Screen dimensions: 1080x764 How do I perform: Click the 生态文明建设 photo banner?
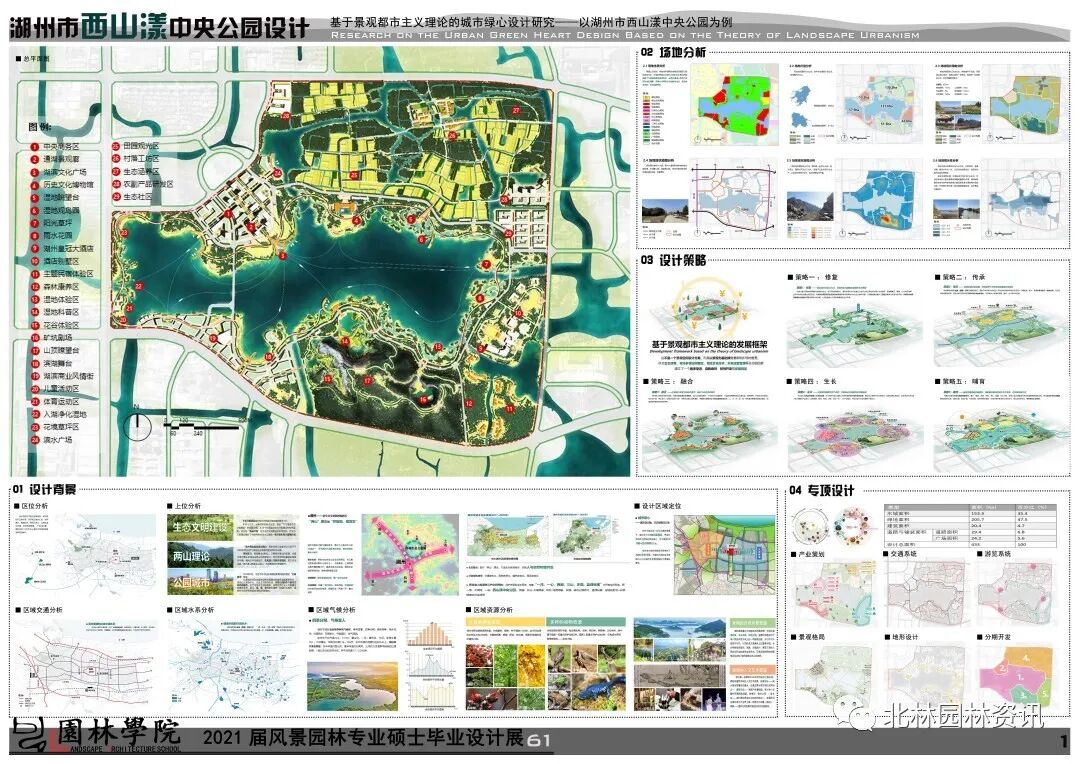pyautogui.click(x=200, y=528)
